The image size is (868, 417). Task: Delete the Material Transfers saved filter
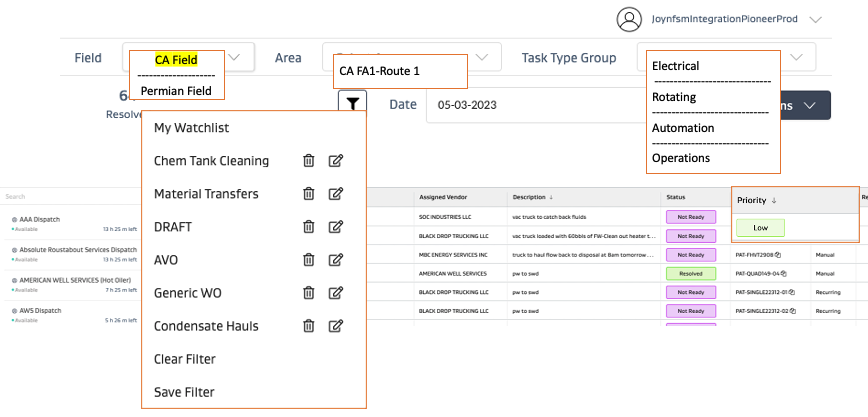309,194
